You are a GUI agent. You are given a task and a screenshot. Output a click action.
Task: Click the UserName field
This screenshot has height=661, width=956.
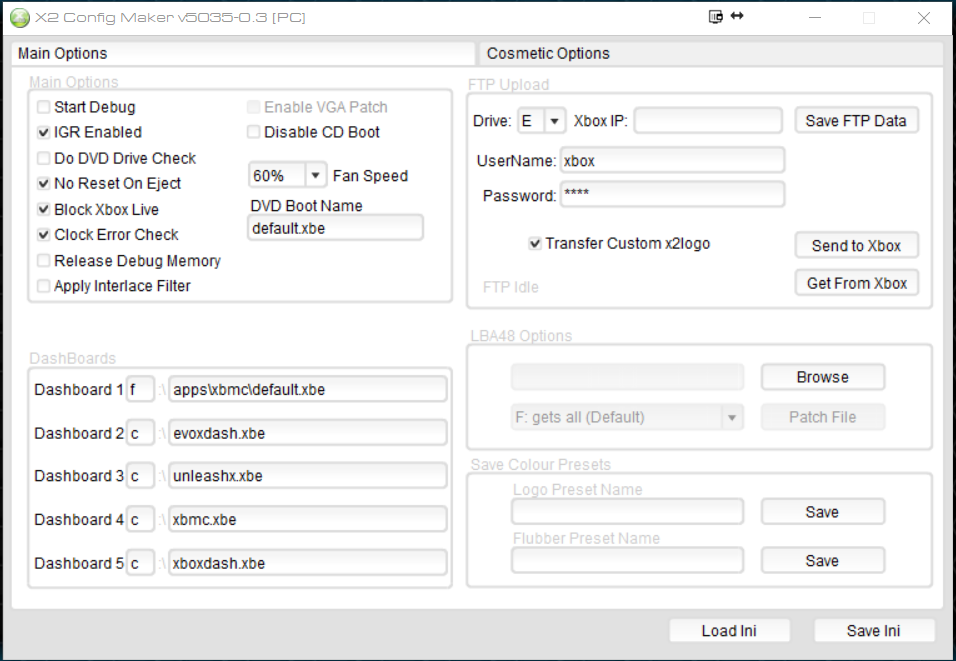click(x=672, y=160)
